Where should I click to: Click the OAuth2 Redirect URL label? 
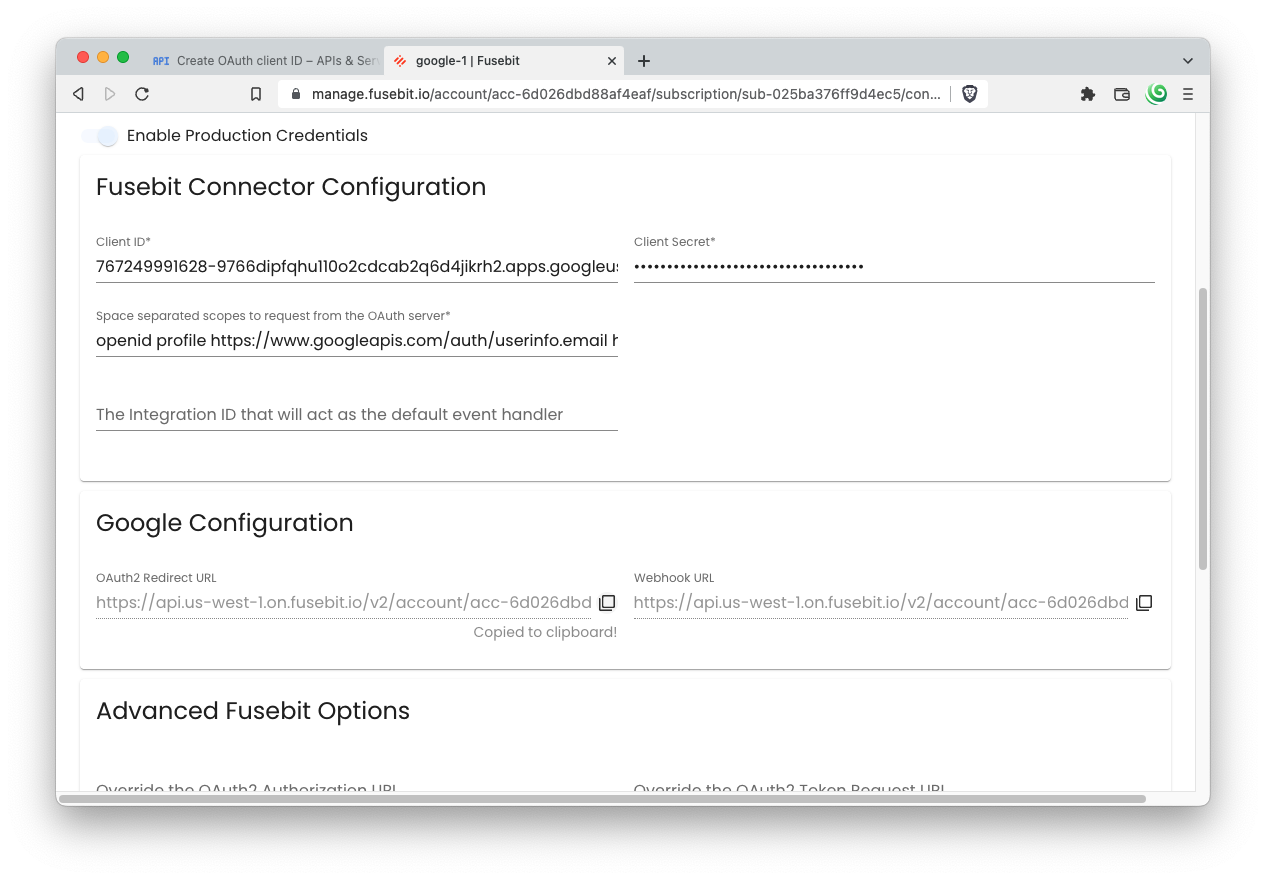point(156,578)
